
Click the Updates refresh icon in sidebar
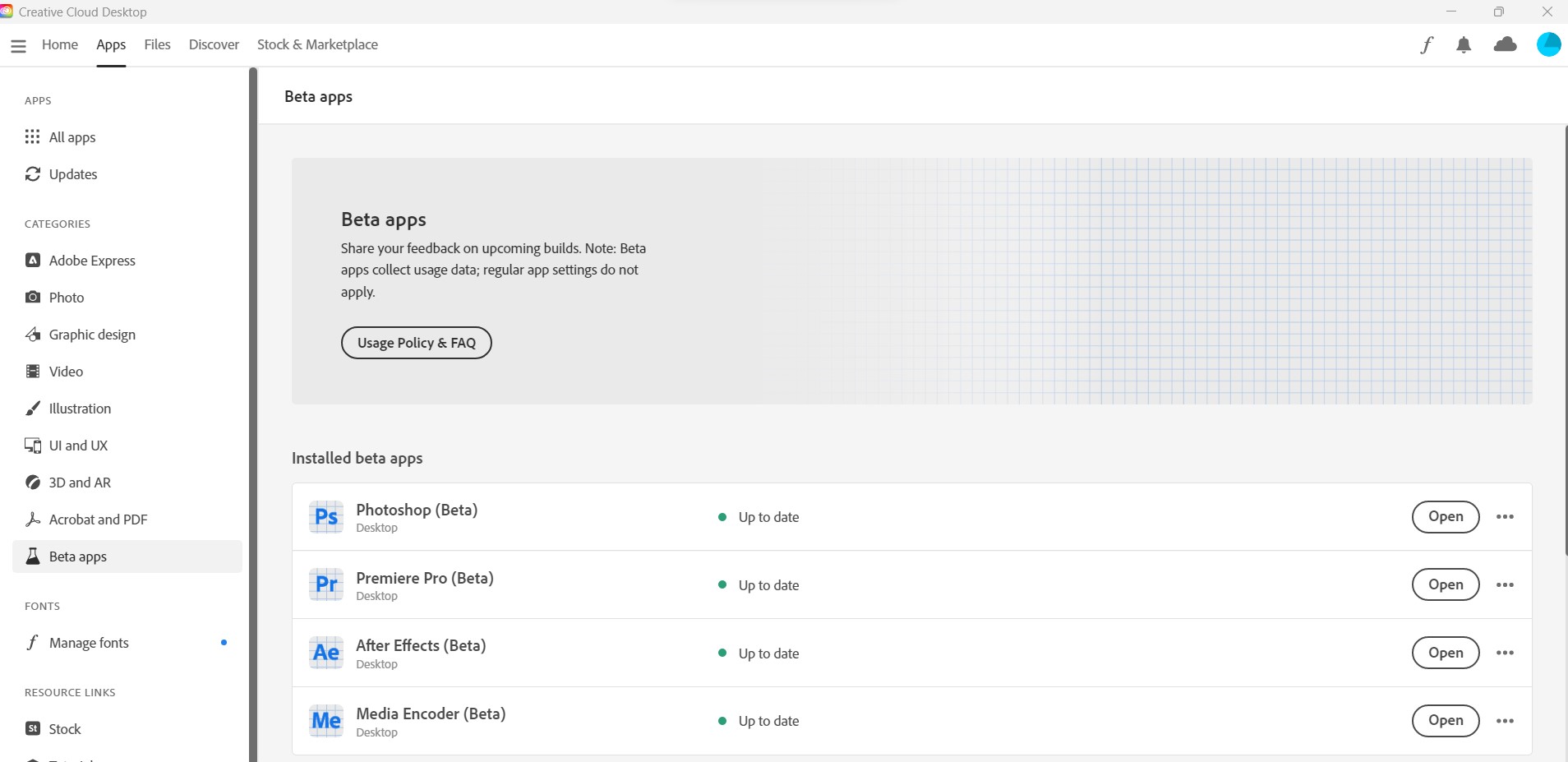32,173
